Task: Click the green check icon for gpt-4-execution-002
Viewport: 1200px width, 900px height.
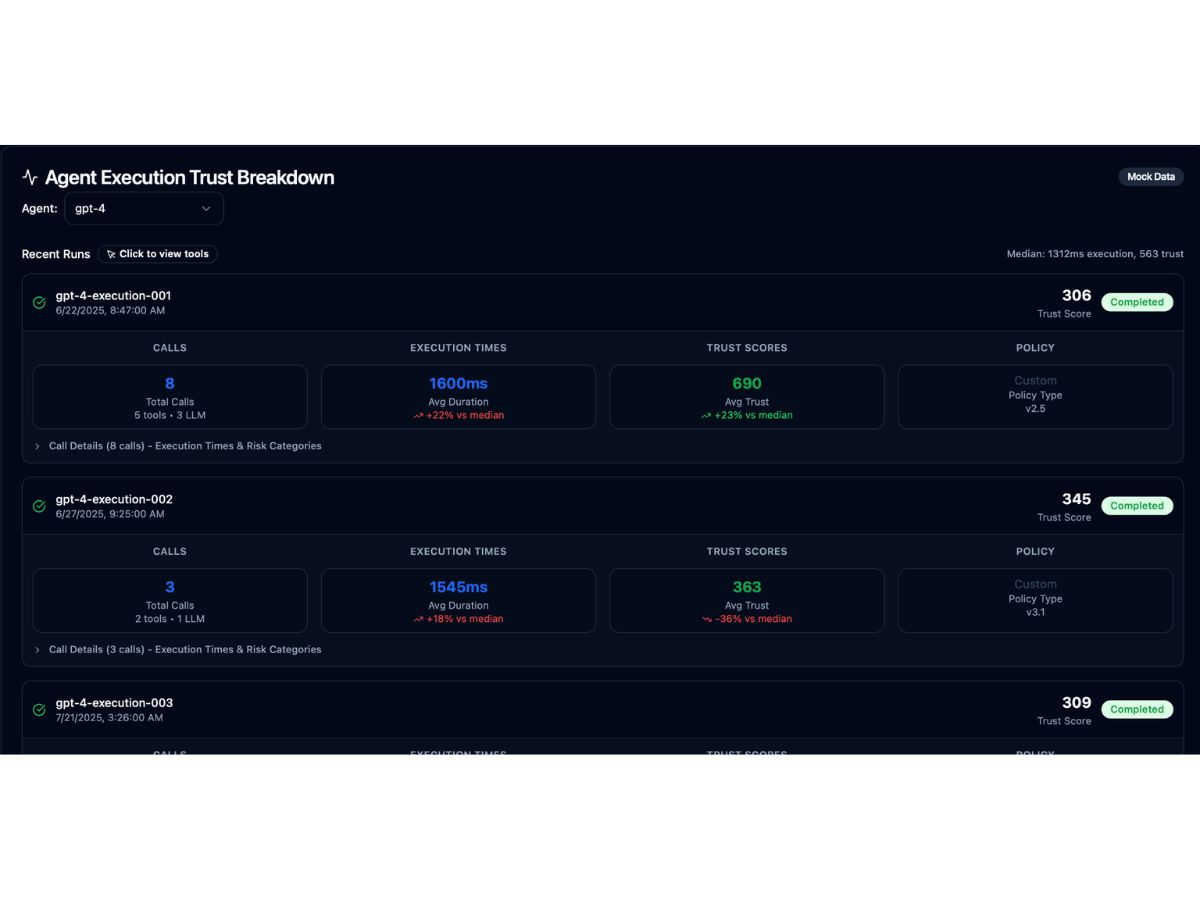Action: (39, 506)
